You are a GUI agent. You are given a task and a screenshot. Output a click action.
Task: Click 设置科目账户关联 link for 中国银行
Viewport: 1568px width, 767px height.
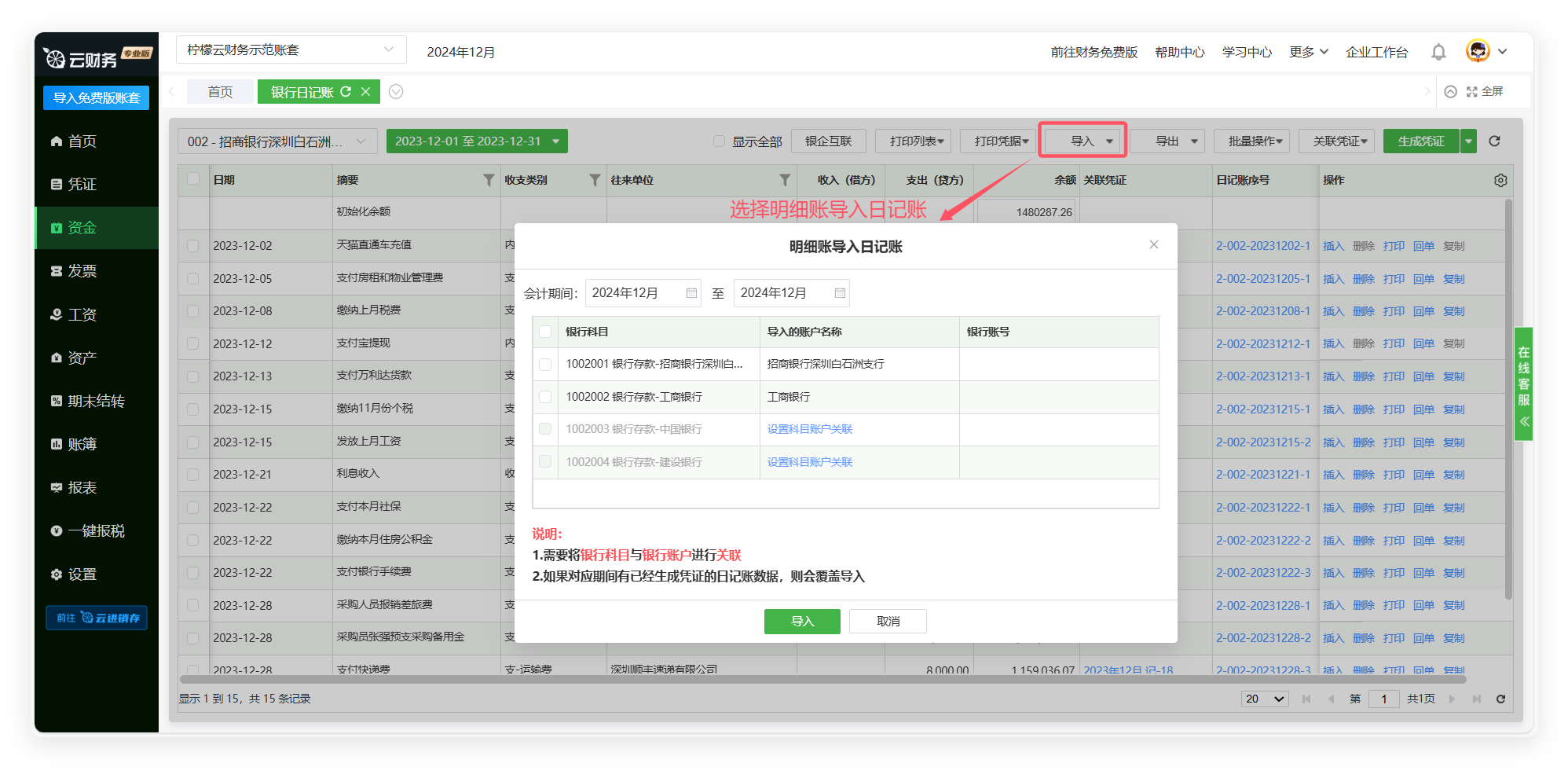[809, 429]
